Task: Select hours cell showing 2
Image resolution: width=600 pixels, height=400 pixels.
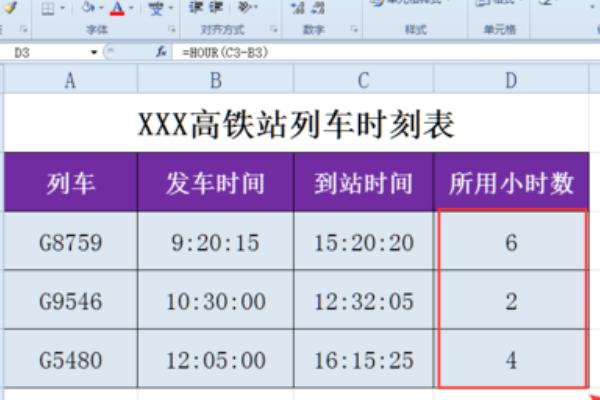Action: coord(511,300)
